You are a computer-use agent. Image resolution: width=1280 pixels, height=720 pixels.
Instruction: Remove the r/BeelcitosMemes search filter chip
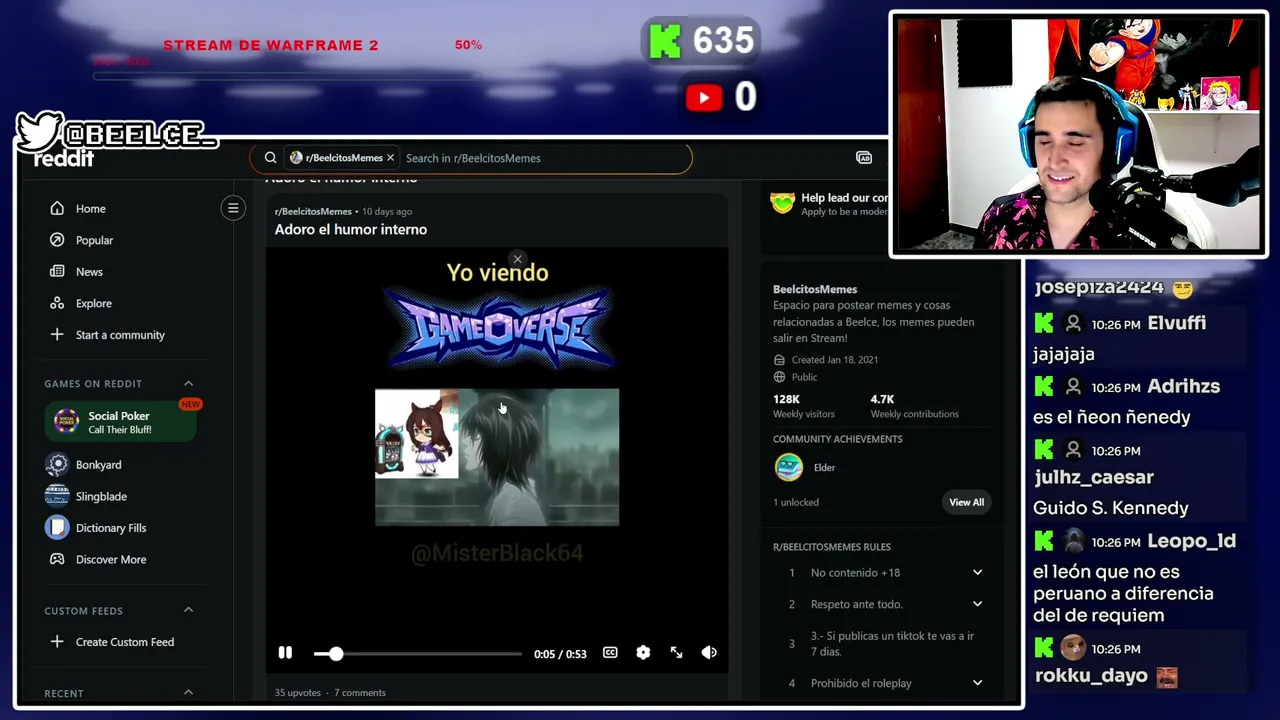pos(390,158)
